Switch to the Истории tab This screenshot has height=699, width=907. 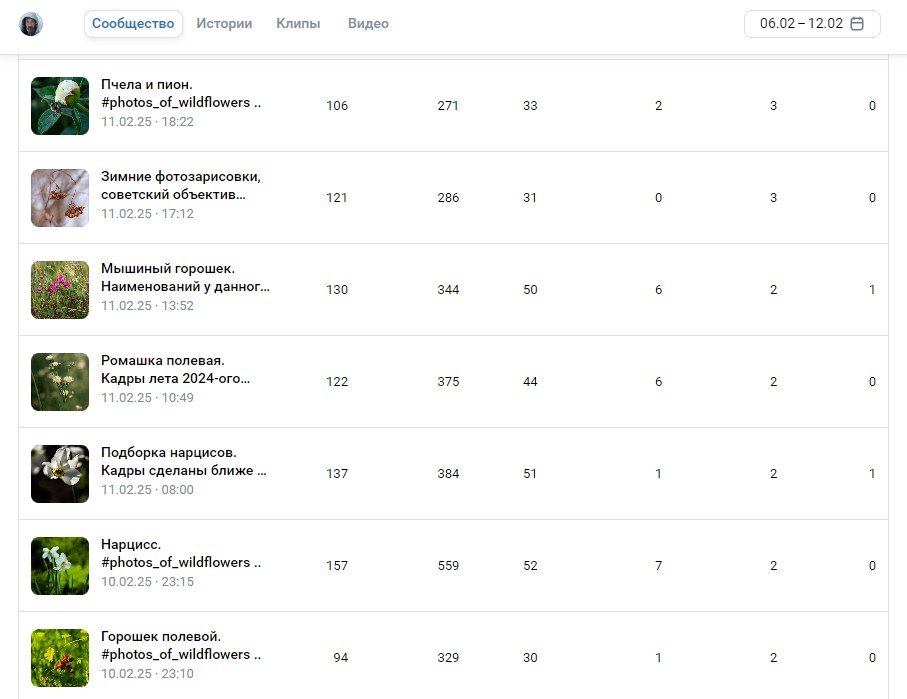tap(224, 24)
